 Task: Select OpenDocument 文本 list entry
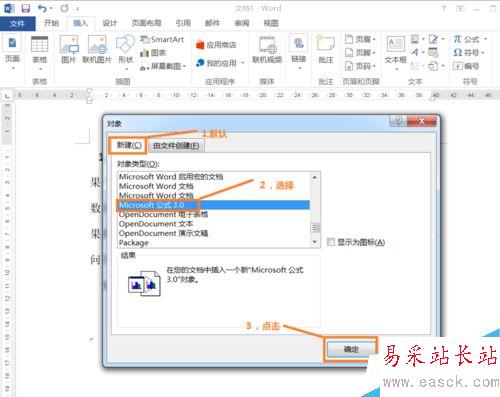point(214,224)
